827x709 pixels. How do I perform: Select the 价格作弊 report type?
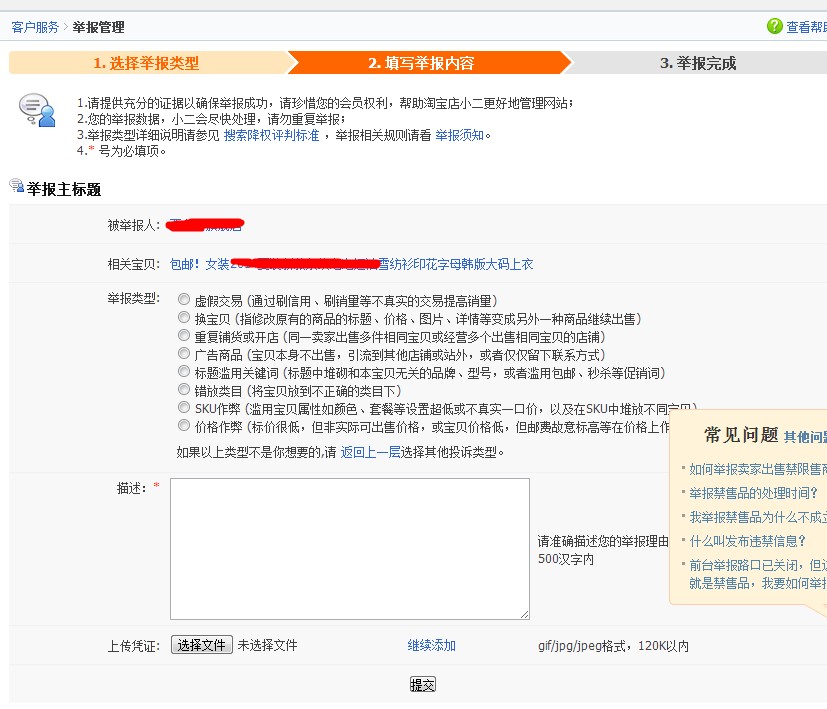tap(184, 426)
